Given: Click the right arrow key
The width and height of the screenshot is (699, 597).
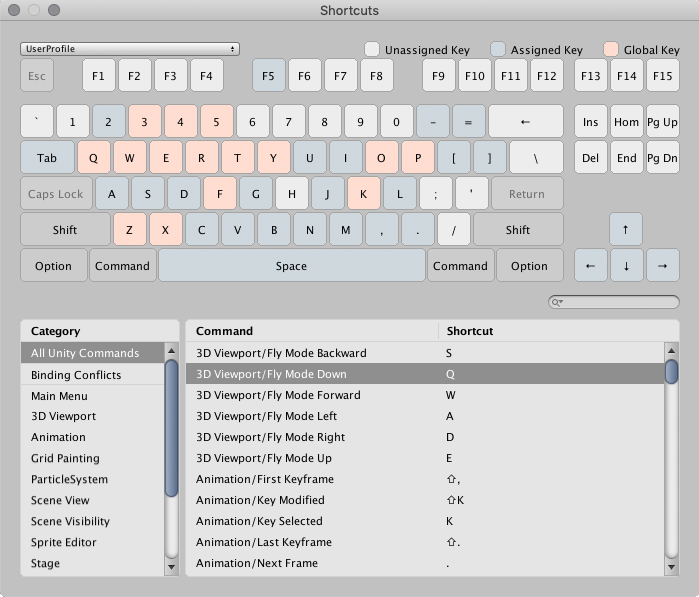Looking at the screenshot, I should (x=663, y=266).
